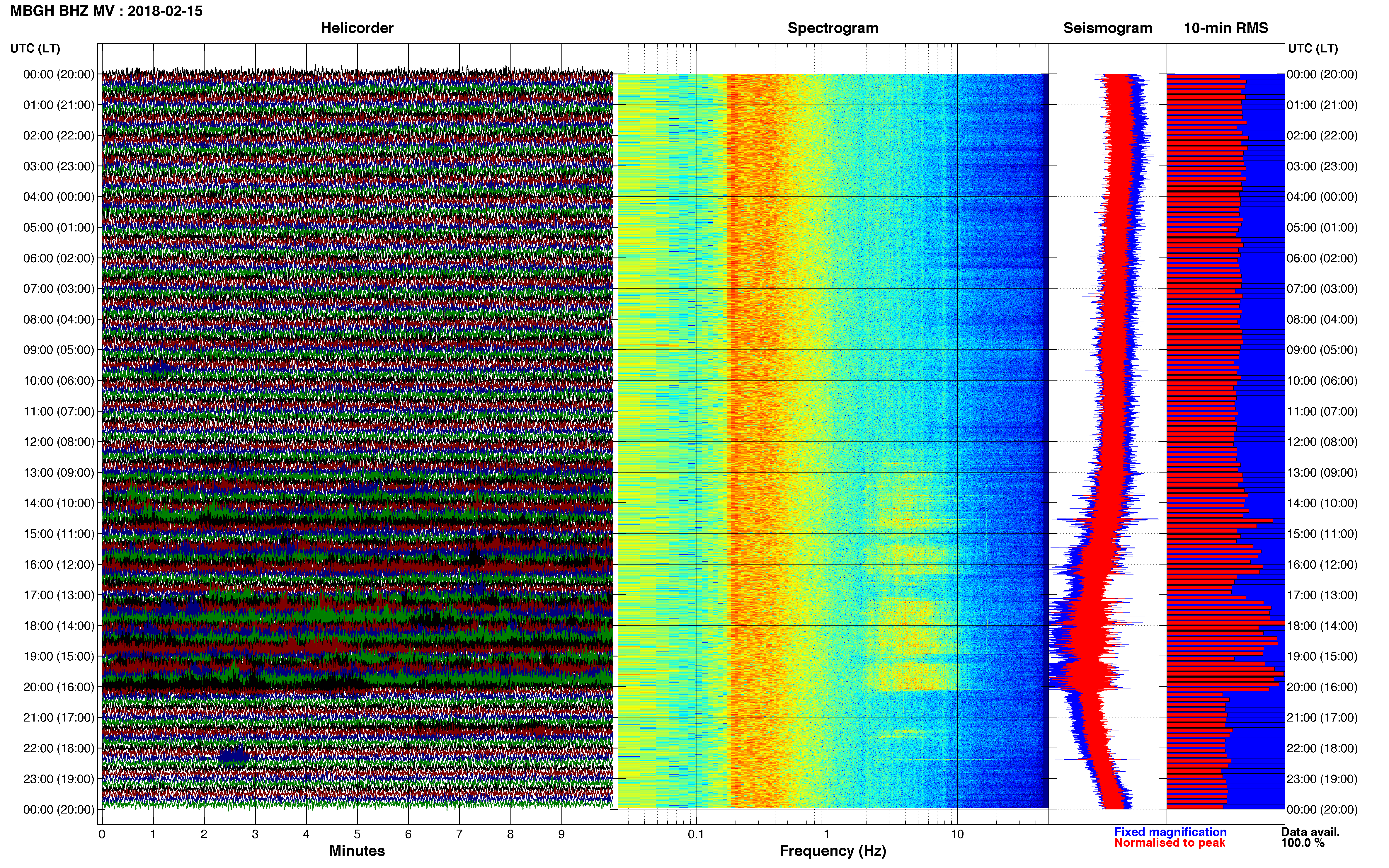Click the 'Minutes' x-axis label
Screen dimensions: 1389x868
[357, 851]
